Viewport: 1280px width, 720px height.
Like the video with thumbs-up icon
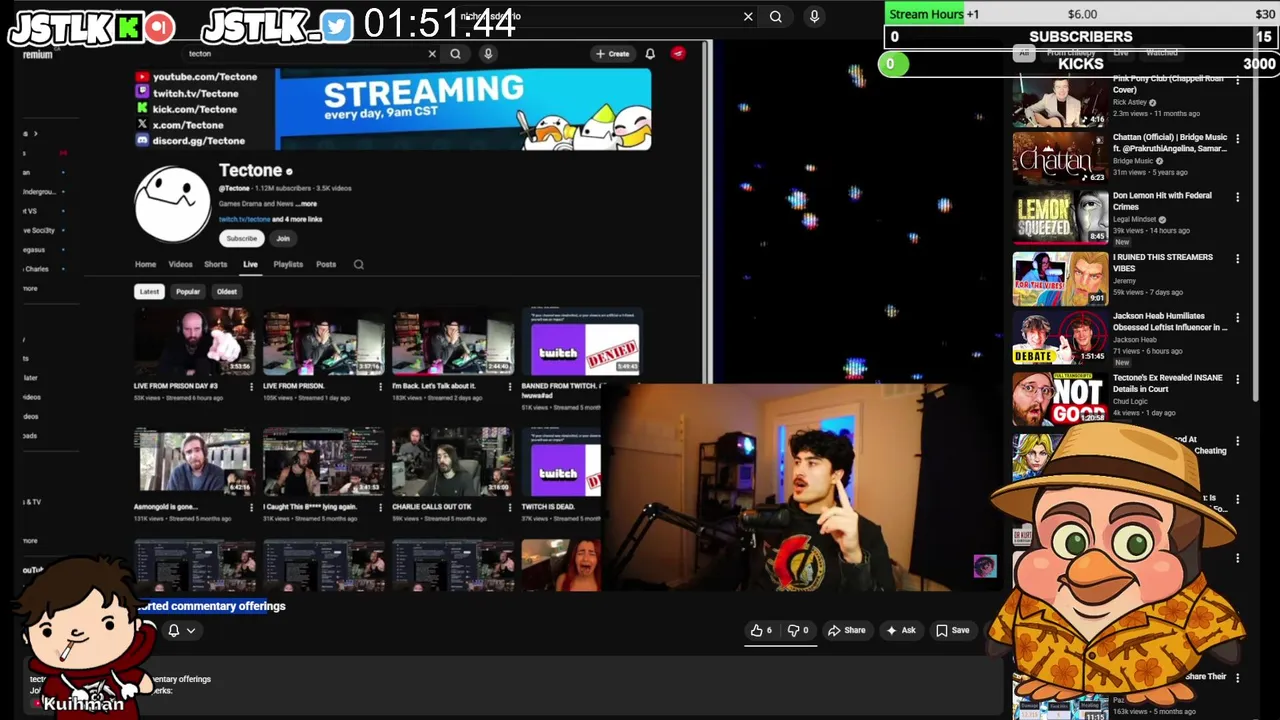762,630
